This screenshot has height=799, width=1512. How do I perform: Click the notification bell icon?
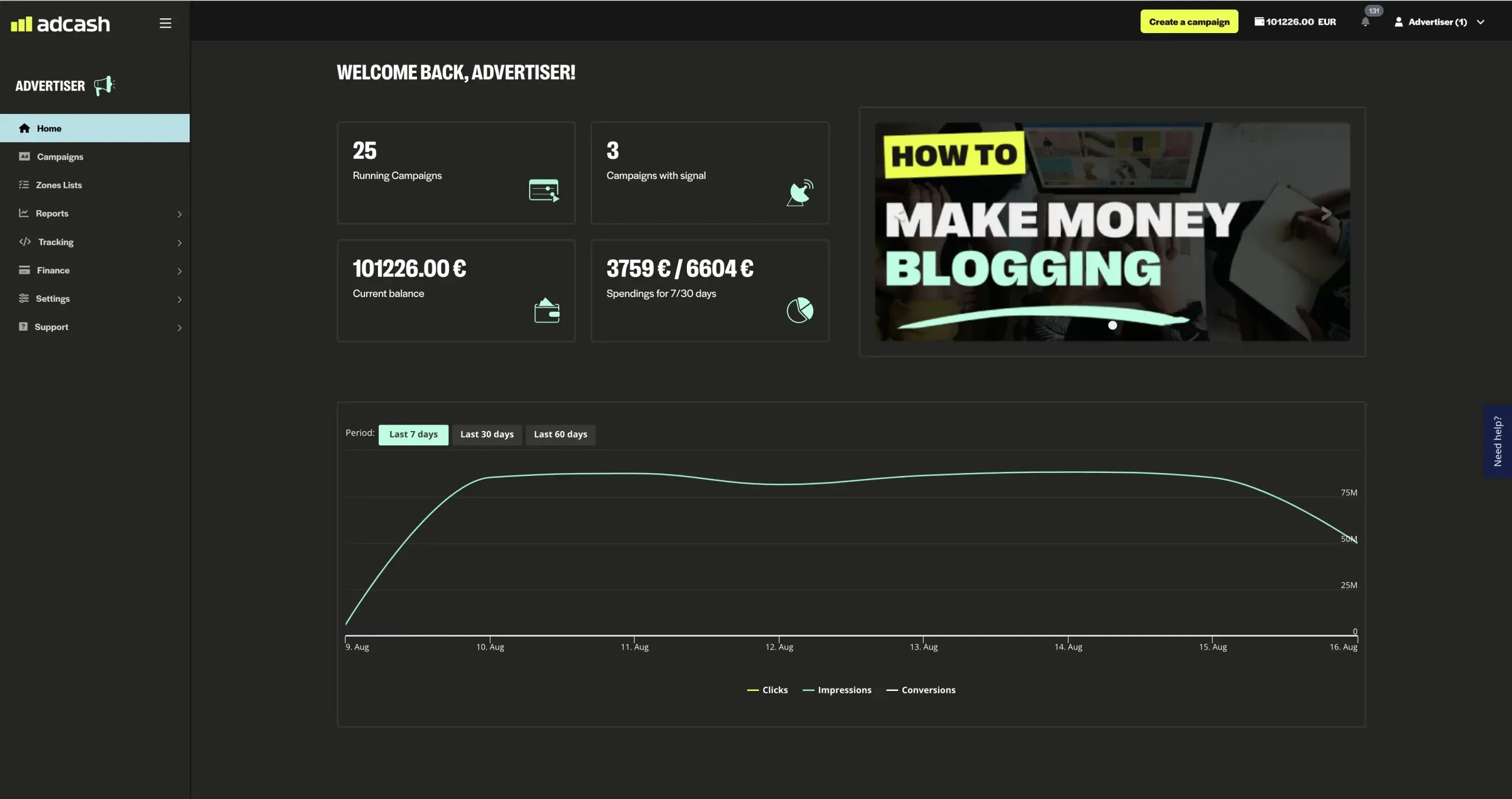pos(1365,22)
